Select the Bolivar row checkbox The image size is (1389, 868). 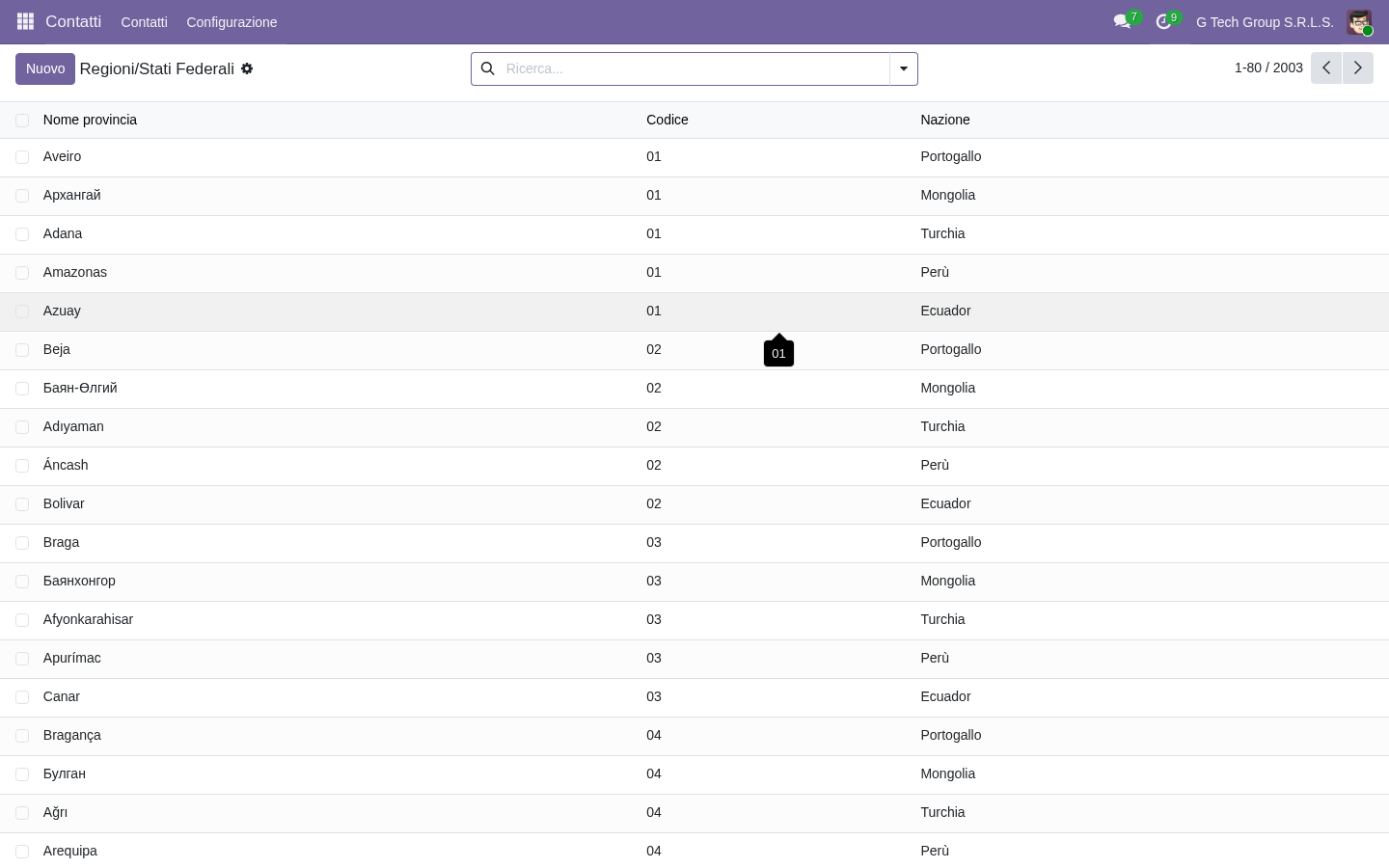[22, 504]
